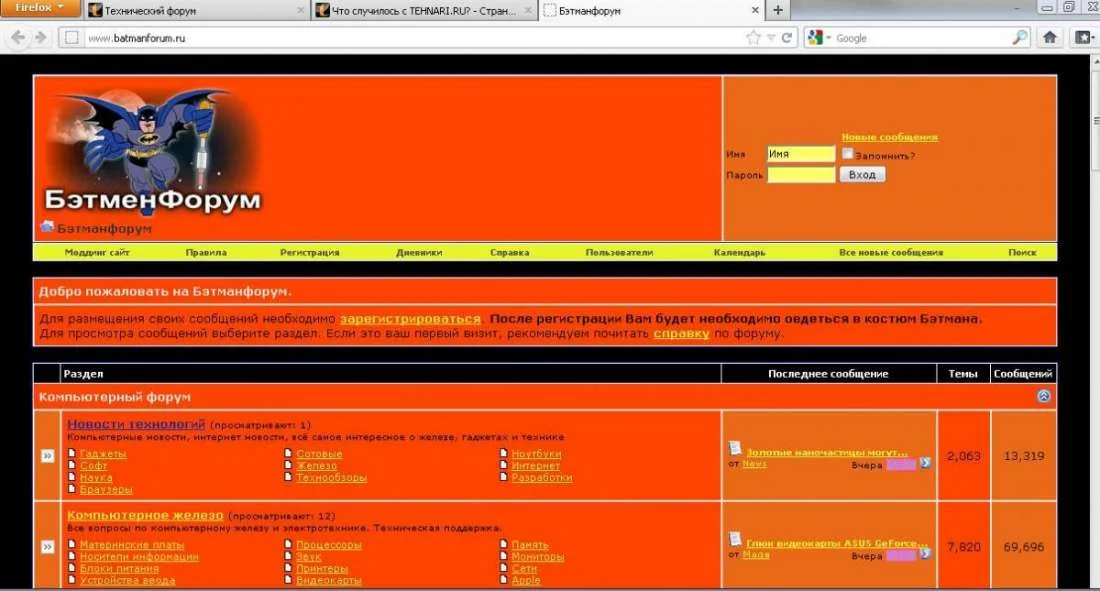Click the page vertical scrollbar
This screenshot has height=591, width=1100.
tap(1094, 323)
